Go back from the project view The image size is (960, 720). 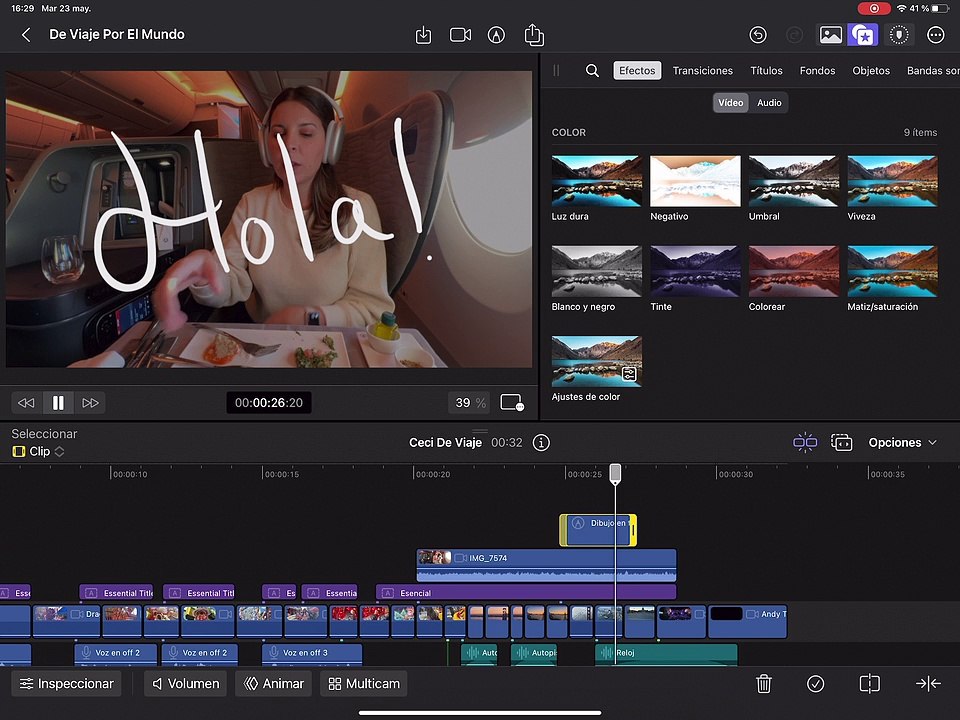click(26, 35)
